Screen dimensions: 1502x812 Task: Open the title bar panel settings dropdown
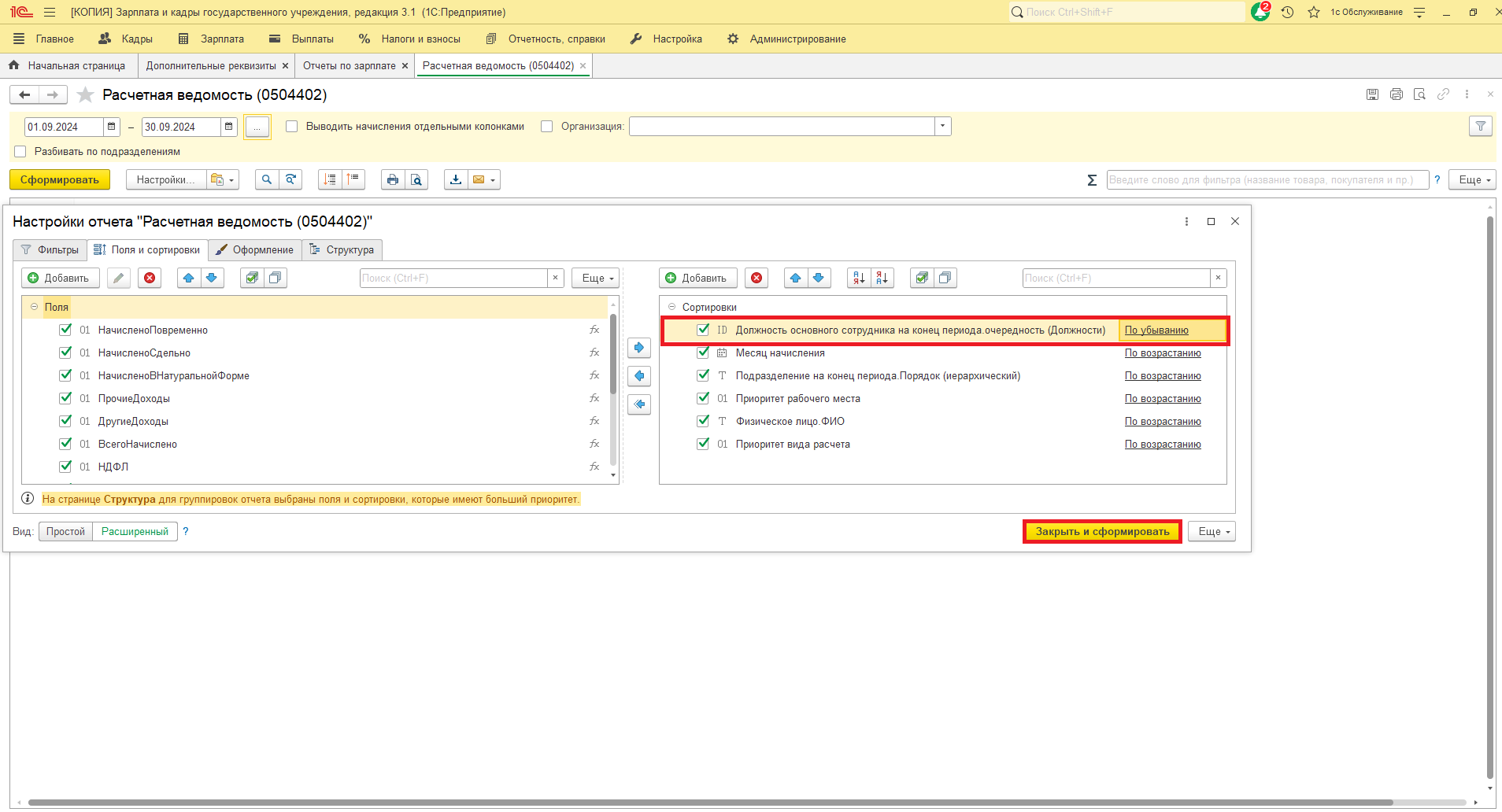[x=1419, y=12]
